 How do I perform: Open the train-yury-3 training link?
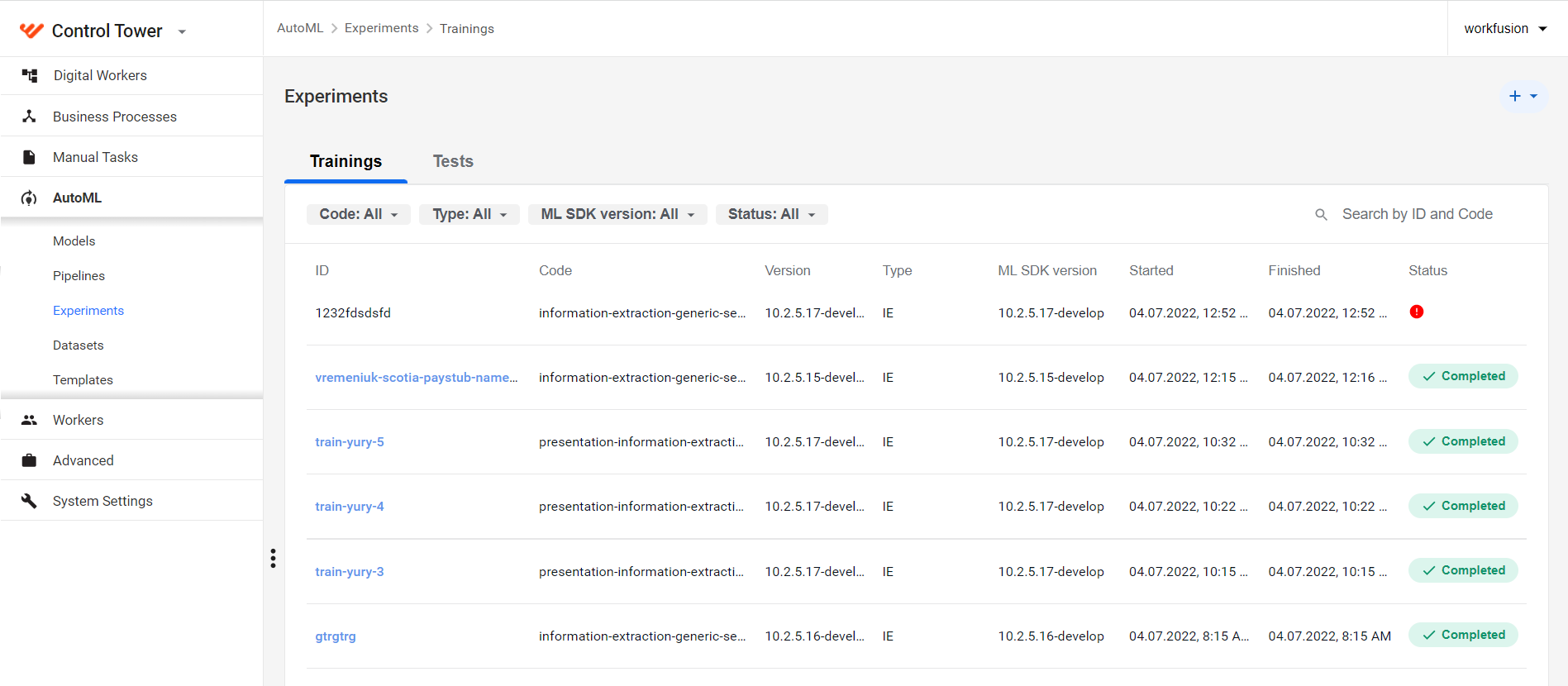[x=350, y=572]
